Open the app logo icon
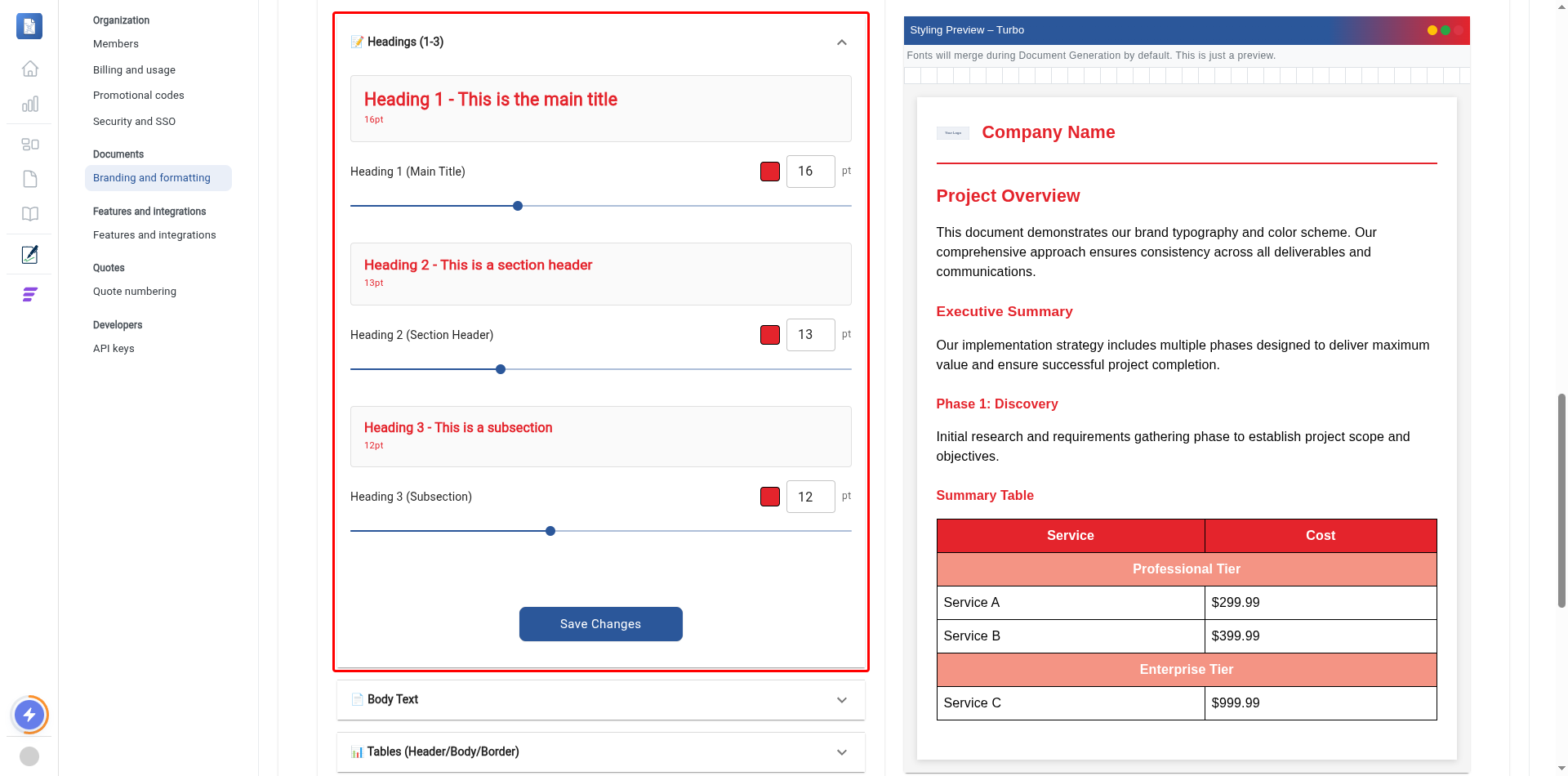 tap(29, 26)
